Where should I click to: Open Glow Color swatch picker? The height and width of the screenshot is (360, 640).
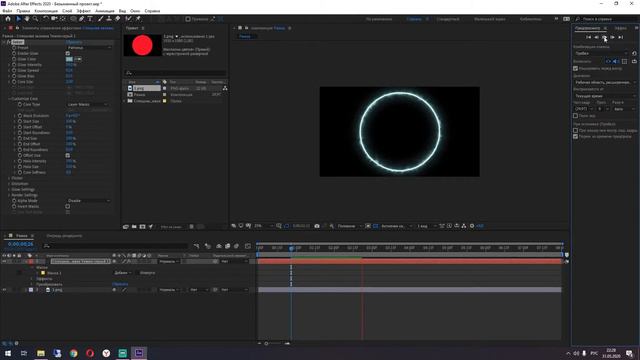(x=69, y=59)
